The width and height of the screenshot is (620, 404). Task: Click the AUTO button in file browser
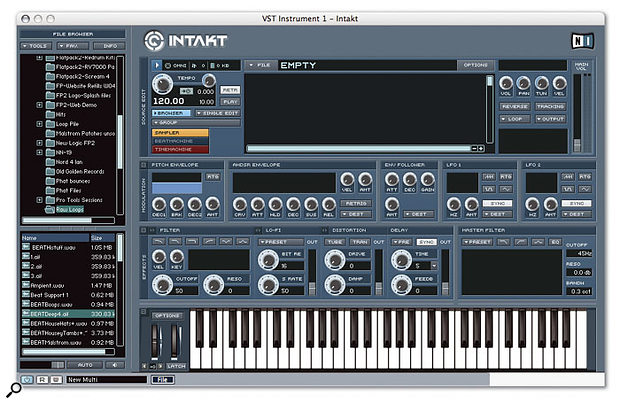[x=85, y=365]
